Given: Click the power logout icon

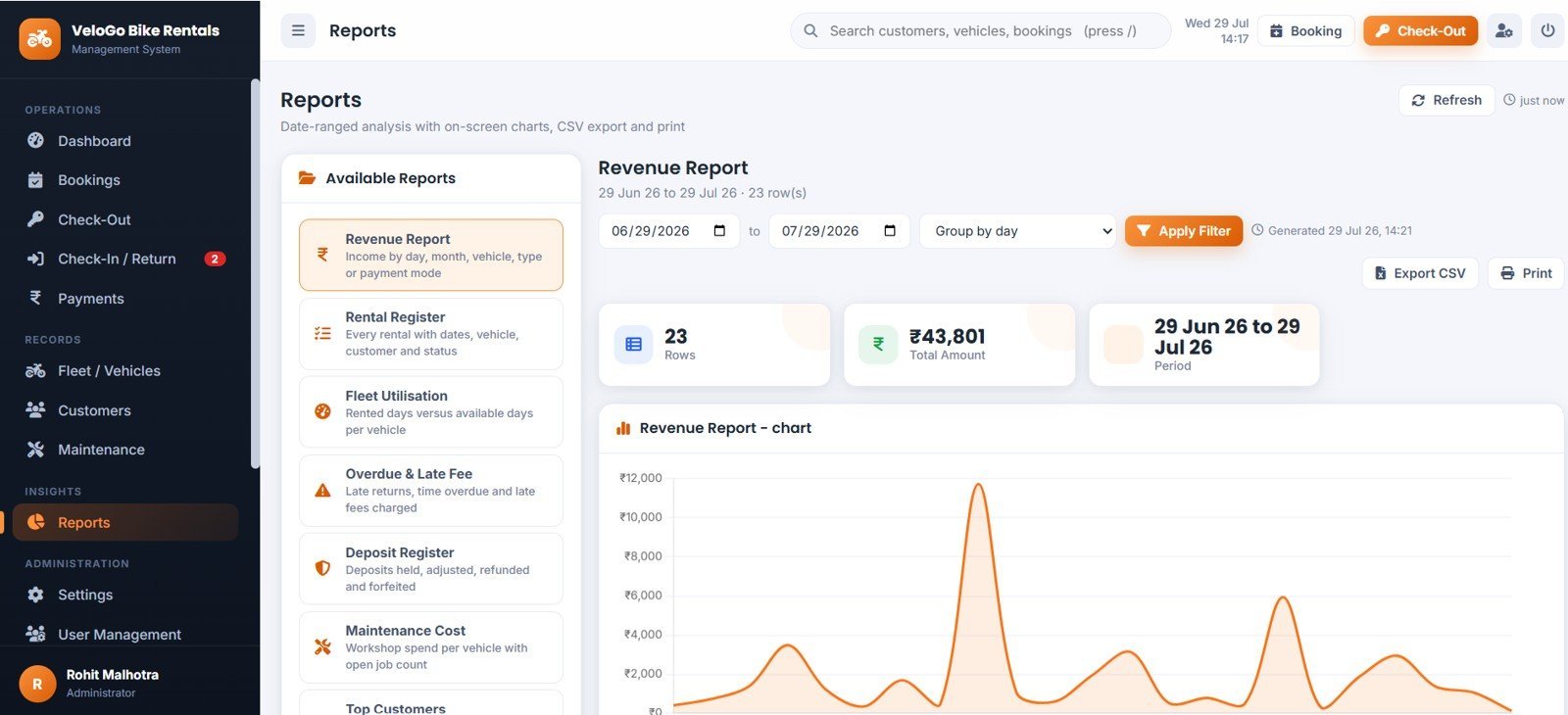Looking at the screenshot, I should pyautogui.click(x=1547, y=30).
